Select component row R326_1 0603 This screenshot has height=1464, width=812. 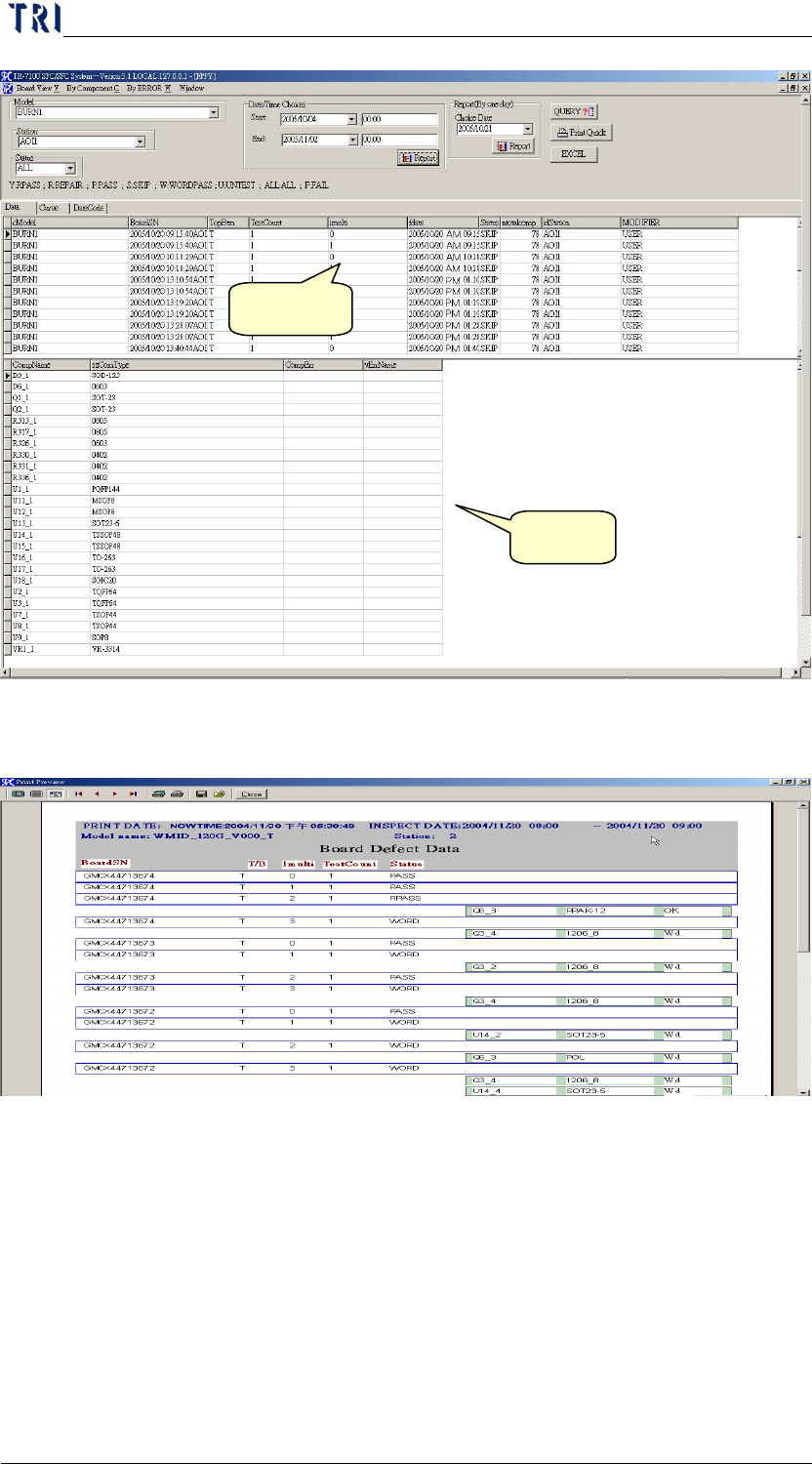tap(225, 442)
